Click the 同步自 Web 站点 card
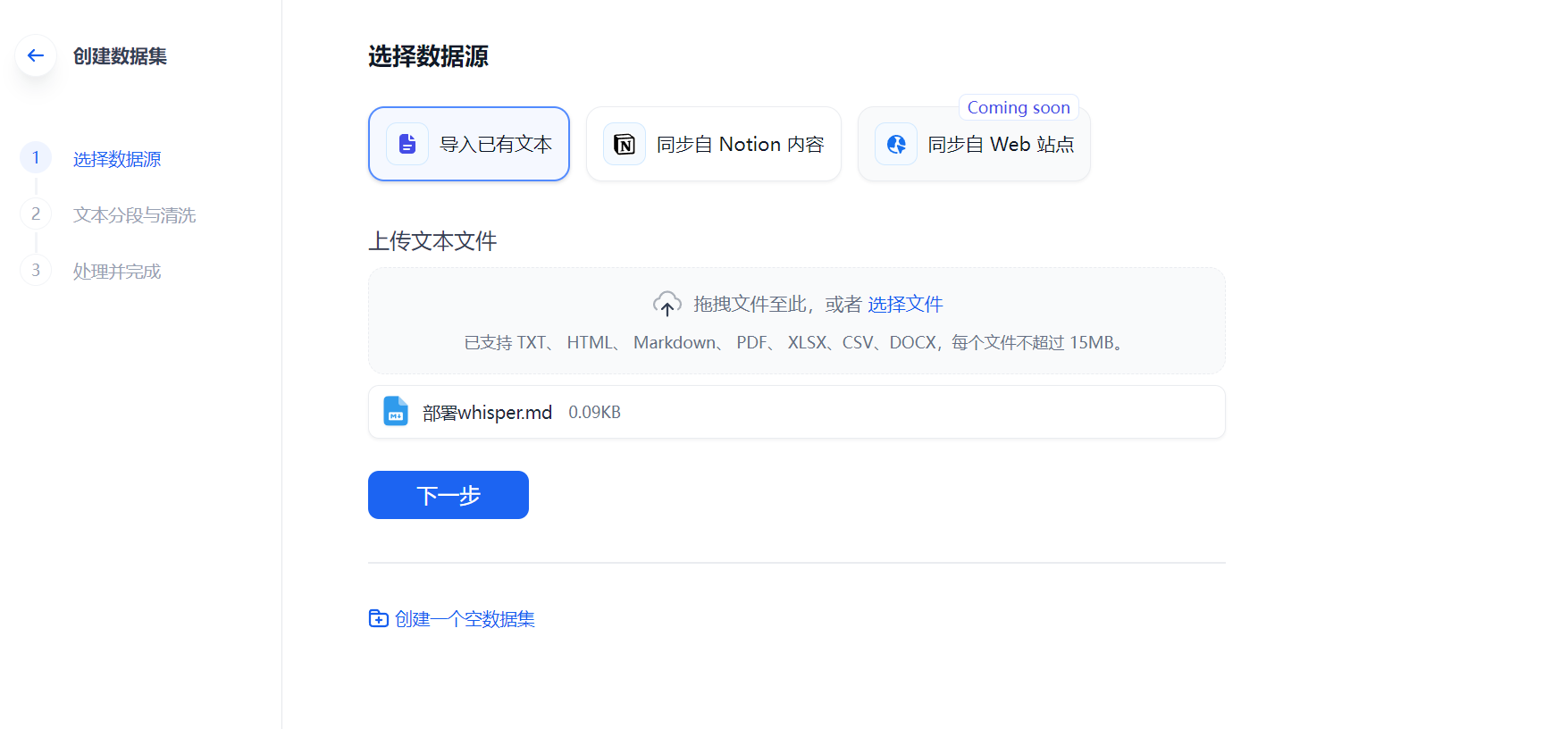This screenshot has height=729, width=1568. coord(974,144)
